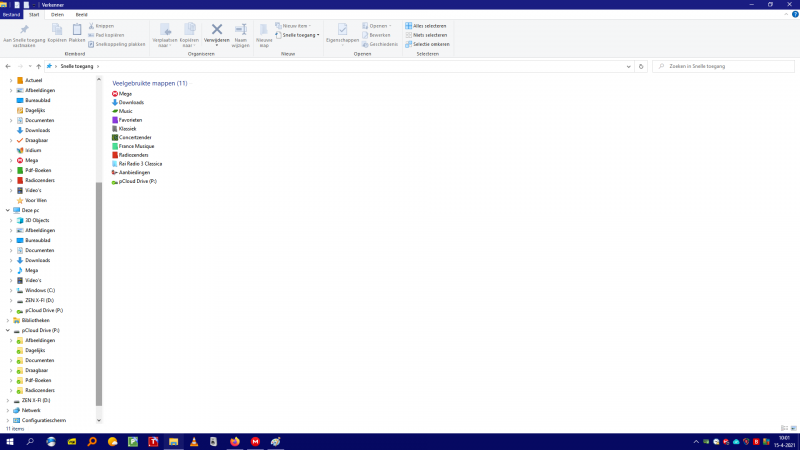The height and width of the screenshot is (450, 800).
Task: Collapse the Deze pc tree node
Action: [7, 210]
